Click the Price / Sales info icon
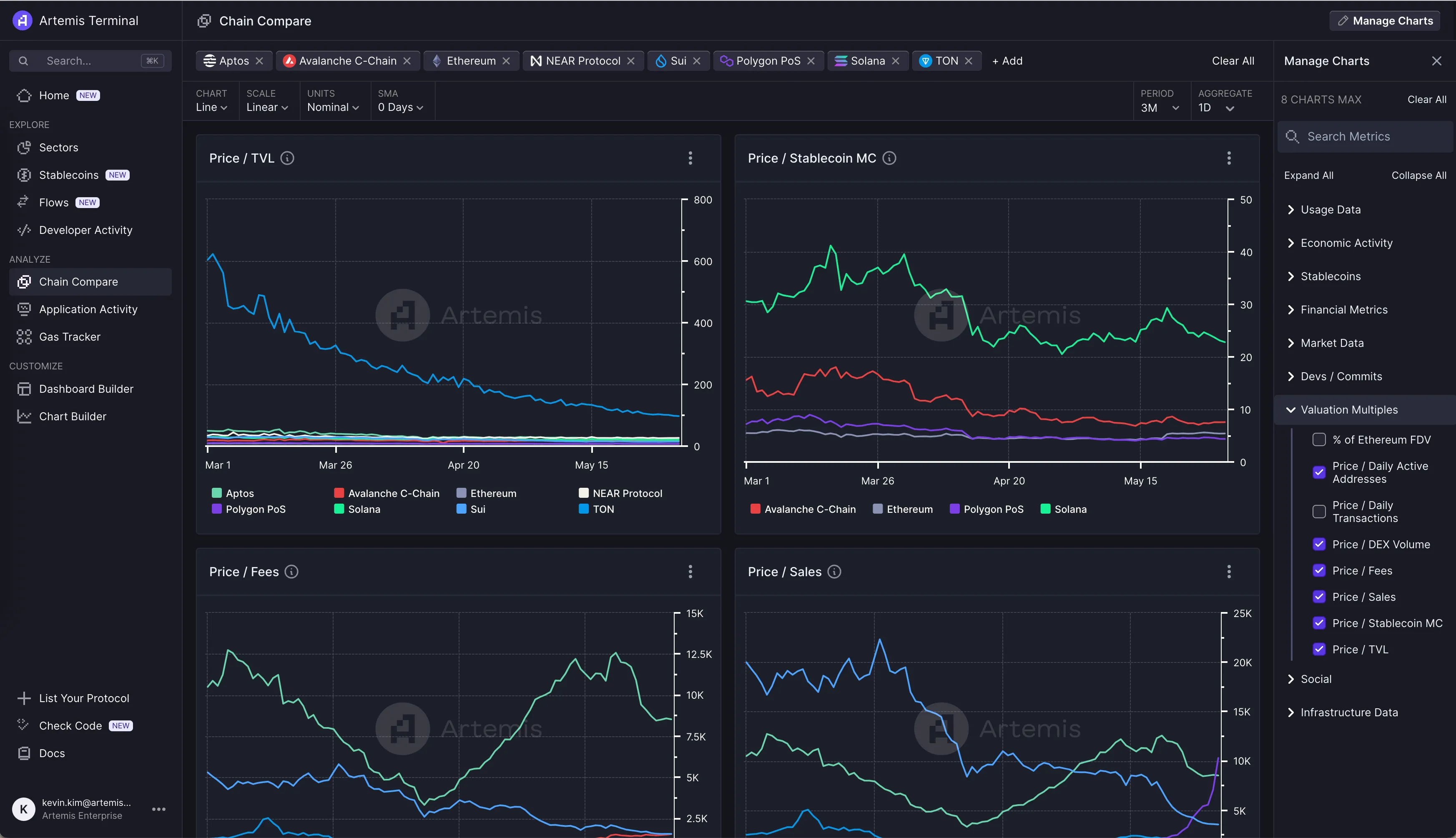Image resolution: width=1456 pixels, height=838 pixels. (x=834, y=572)
